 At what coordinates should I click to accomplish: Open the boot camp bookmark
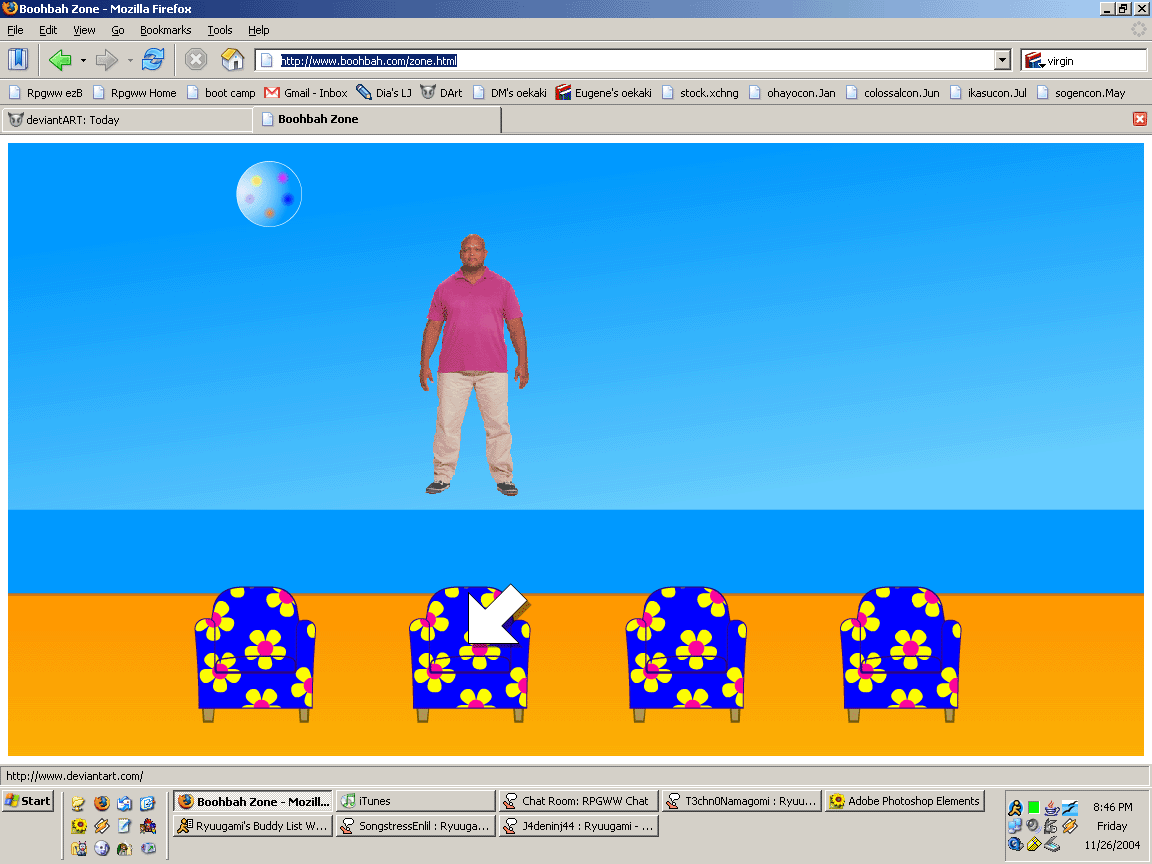221,93
